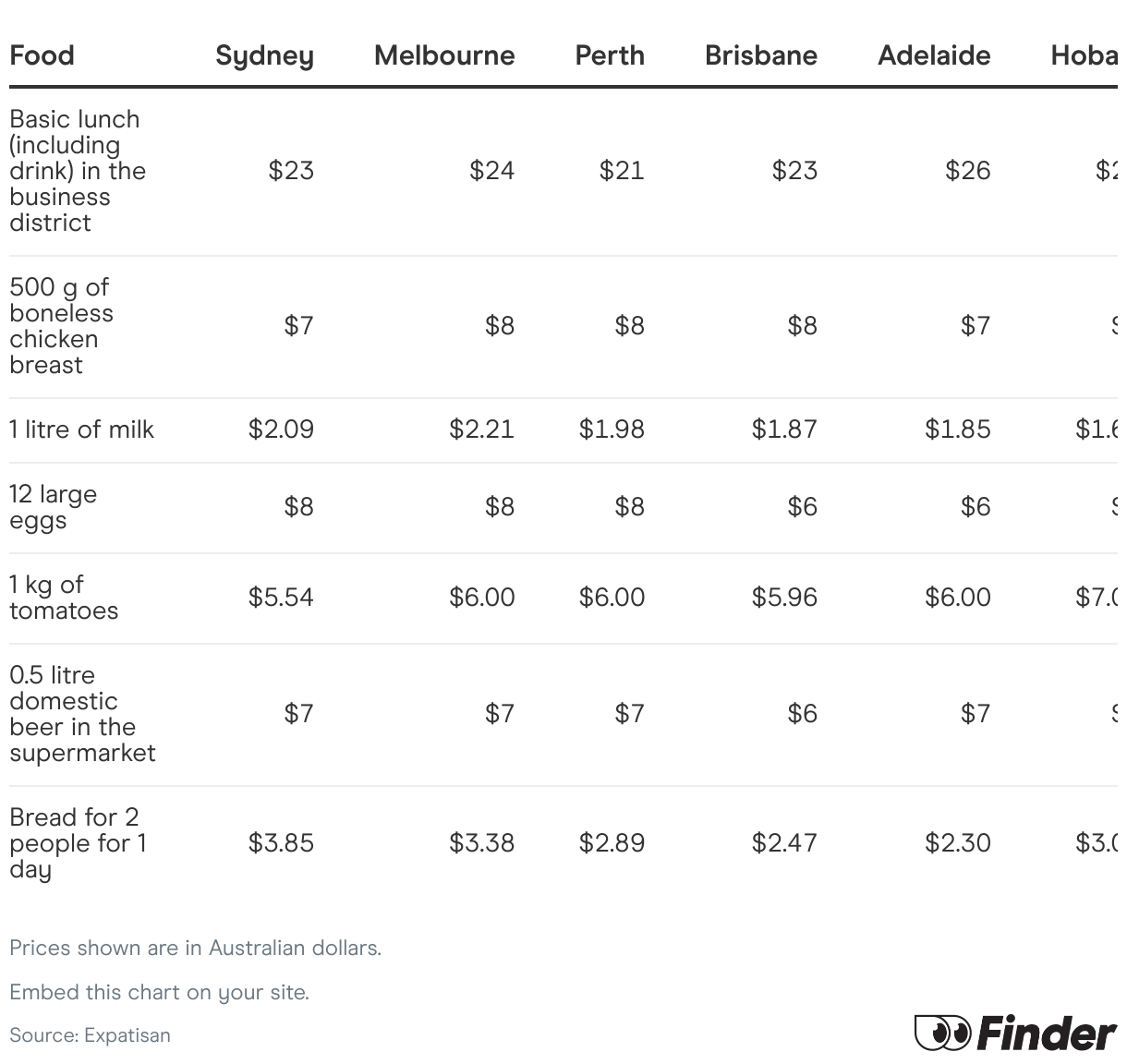The width and height of the screenshot is (1127, 1064).
Task: Click Brisbane's $5.96 tomatoes price
Action: click(784, 598)
